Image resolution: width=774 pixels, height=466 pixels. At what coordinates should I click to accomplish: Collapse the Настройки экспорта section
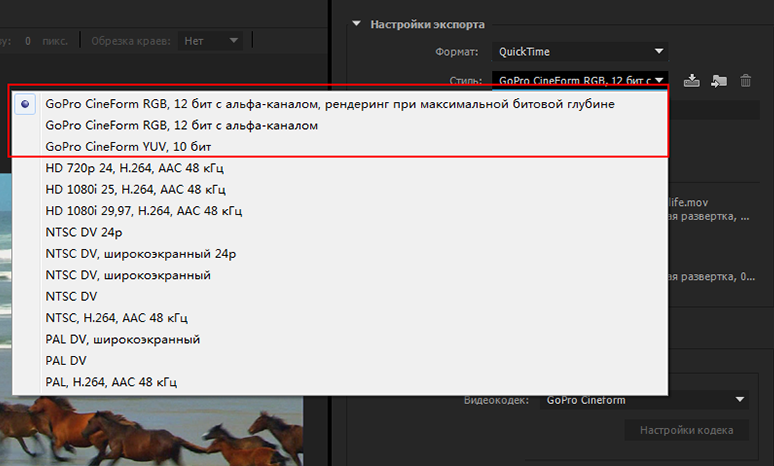click(x=356, y=24)
